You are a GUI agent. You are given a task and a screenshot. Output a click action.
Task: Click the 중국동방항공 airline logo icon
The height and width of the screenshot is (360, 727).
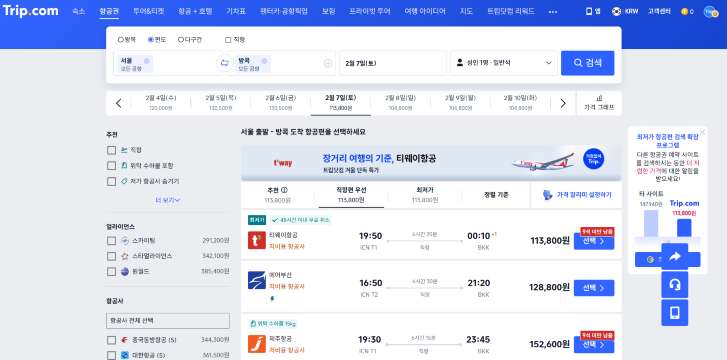tap(125, 340)
